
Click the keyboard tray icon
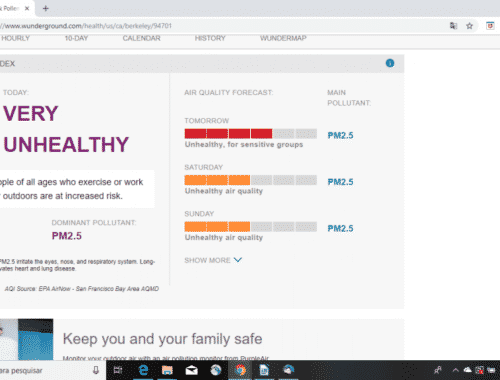491,370
